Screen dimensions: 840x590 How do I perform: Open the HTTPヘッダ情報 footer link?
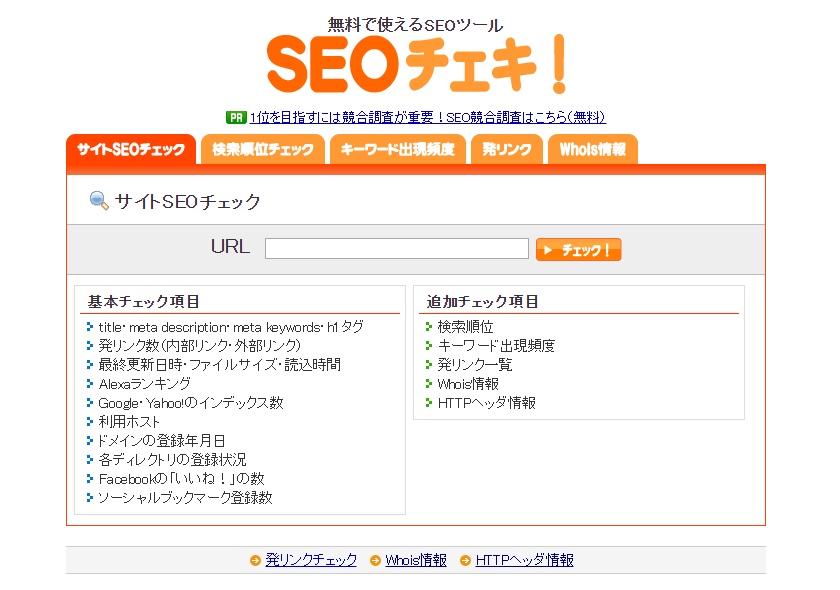click(x=524, y=560)
